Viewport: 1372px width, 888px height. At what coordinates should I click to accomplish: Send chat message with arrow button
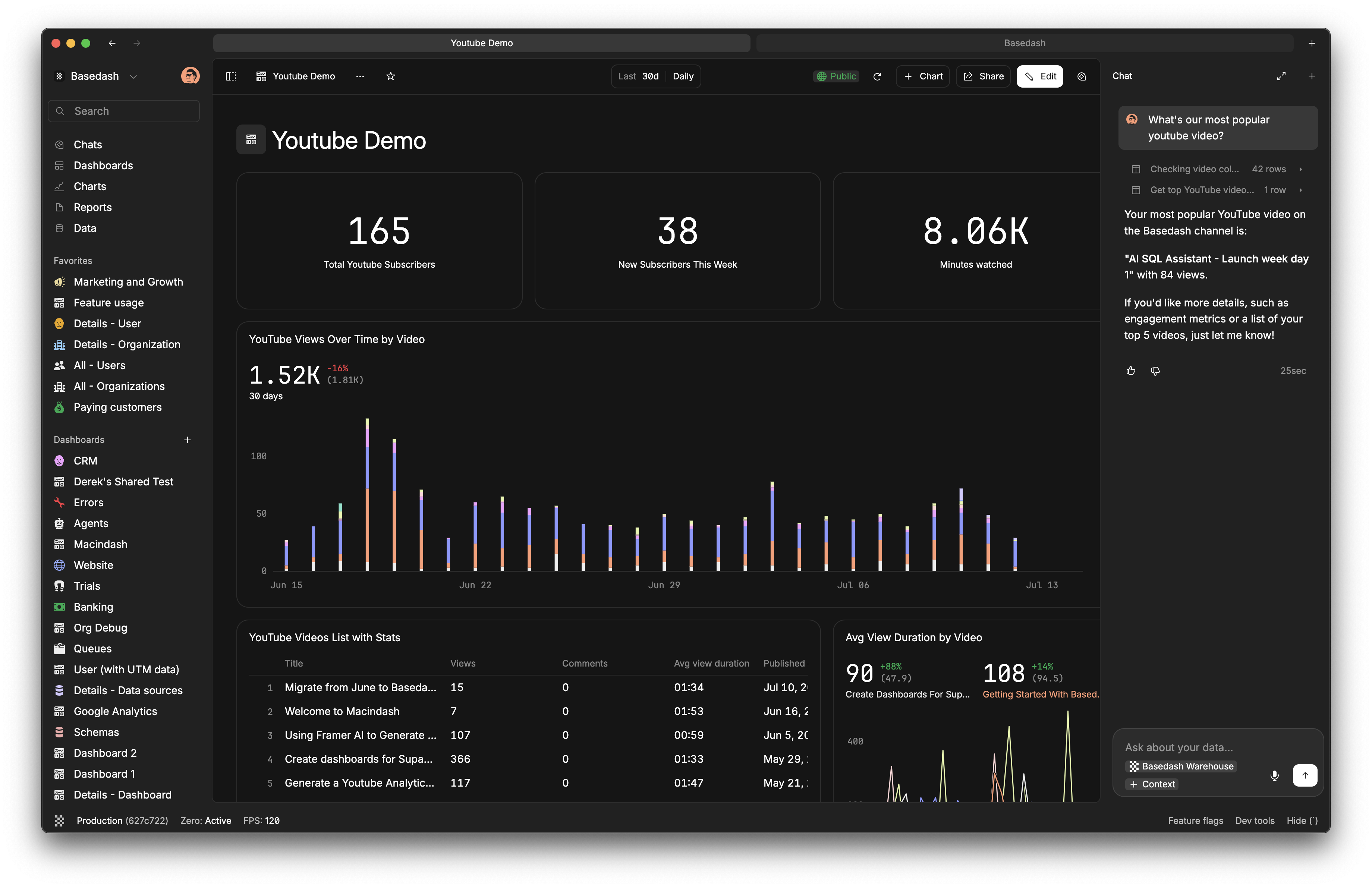1305,775
